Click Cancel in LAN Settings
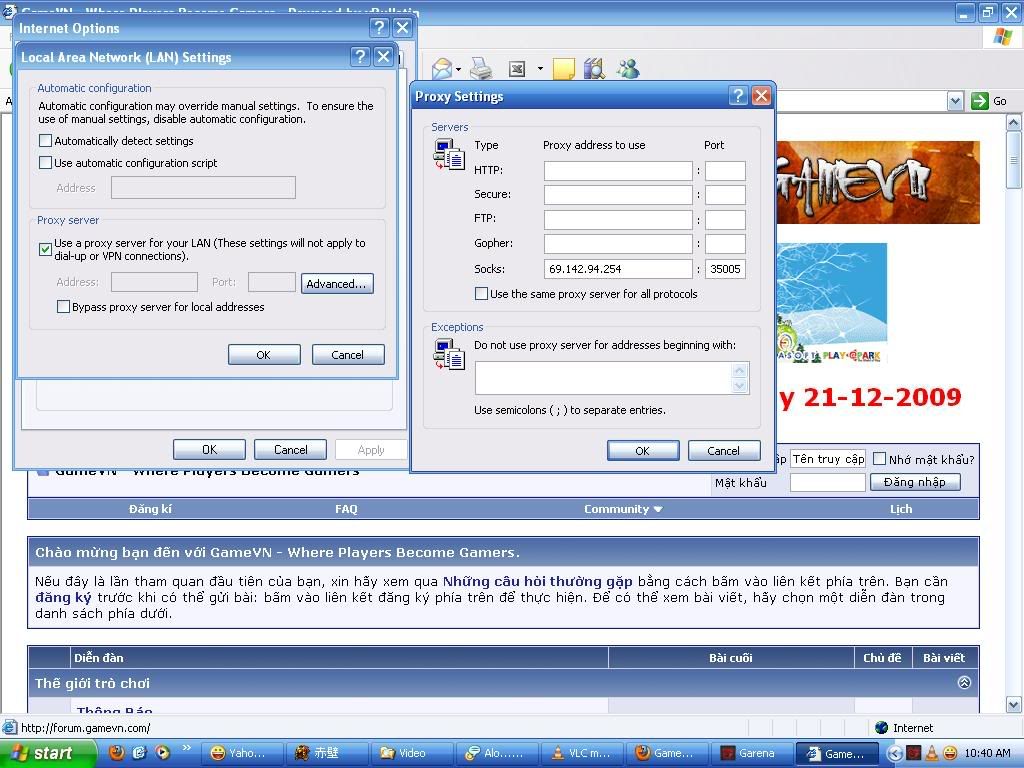The height and width of the screenshot is (768, 1024). point(348,355)
